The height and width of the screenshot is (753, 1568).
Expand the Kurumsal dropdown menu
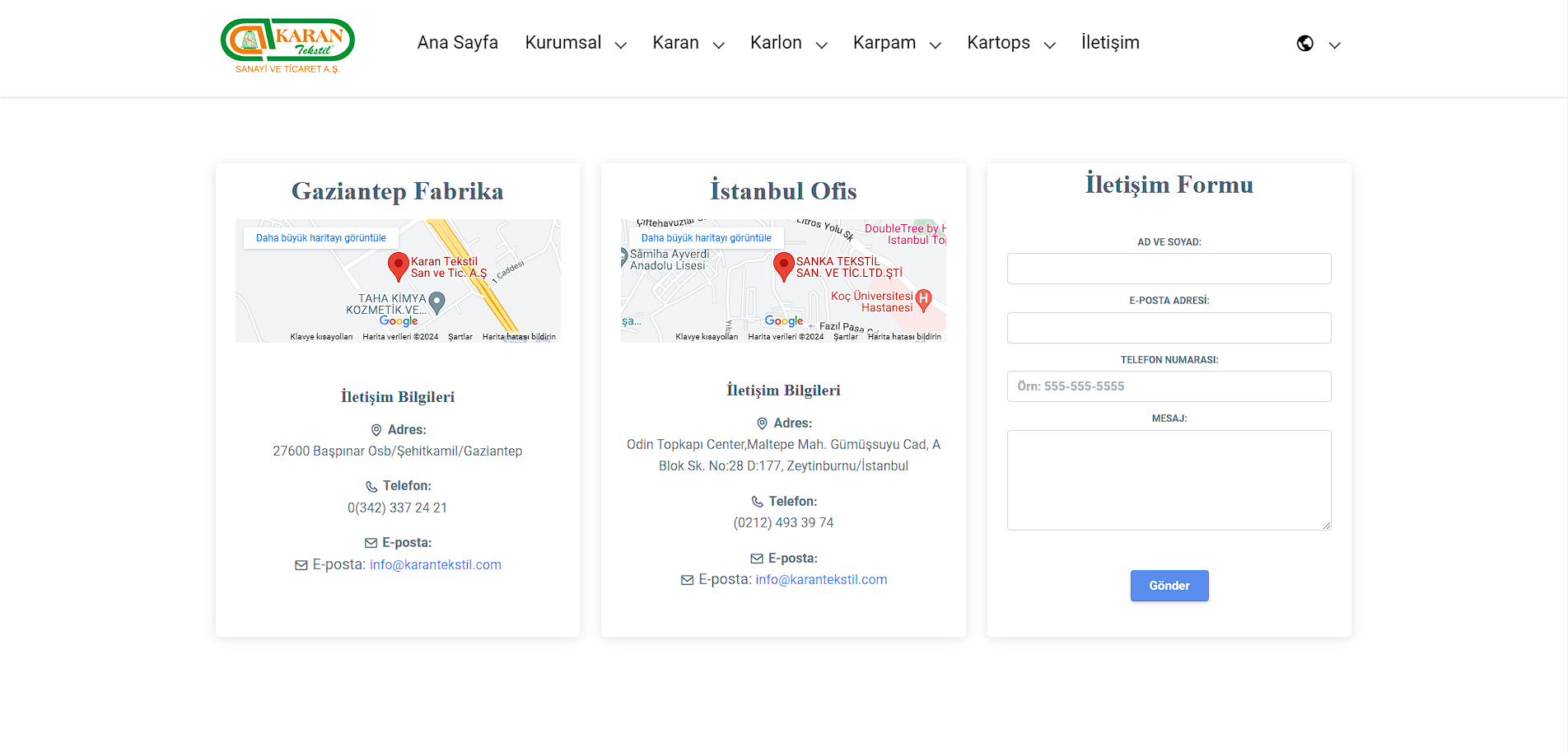(576, 43)
